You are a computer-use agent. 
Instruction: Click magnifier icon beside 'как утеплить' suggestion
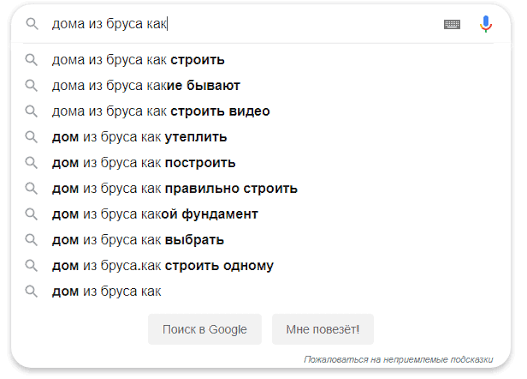31,137
